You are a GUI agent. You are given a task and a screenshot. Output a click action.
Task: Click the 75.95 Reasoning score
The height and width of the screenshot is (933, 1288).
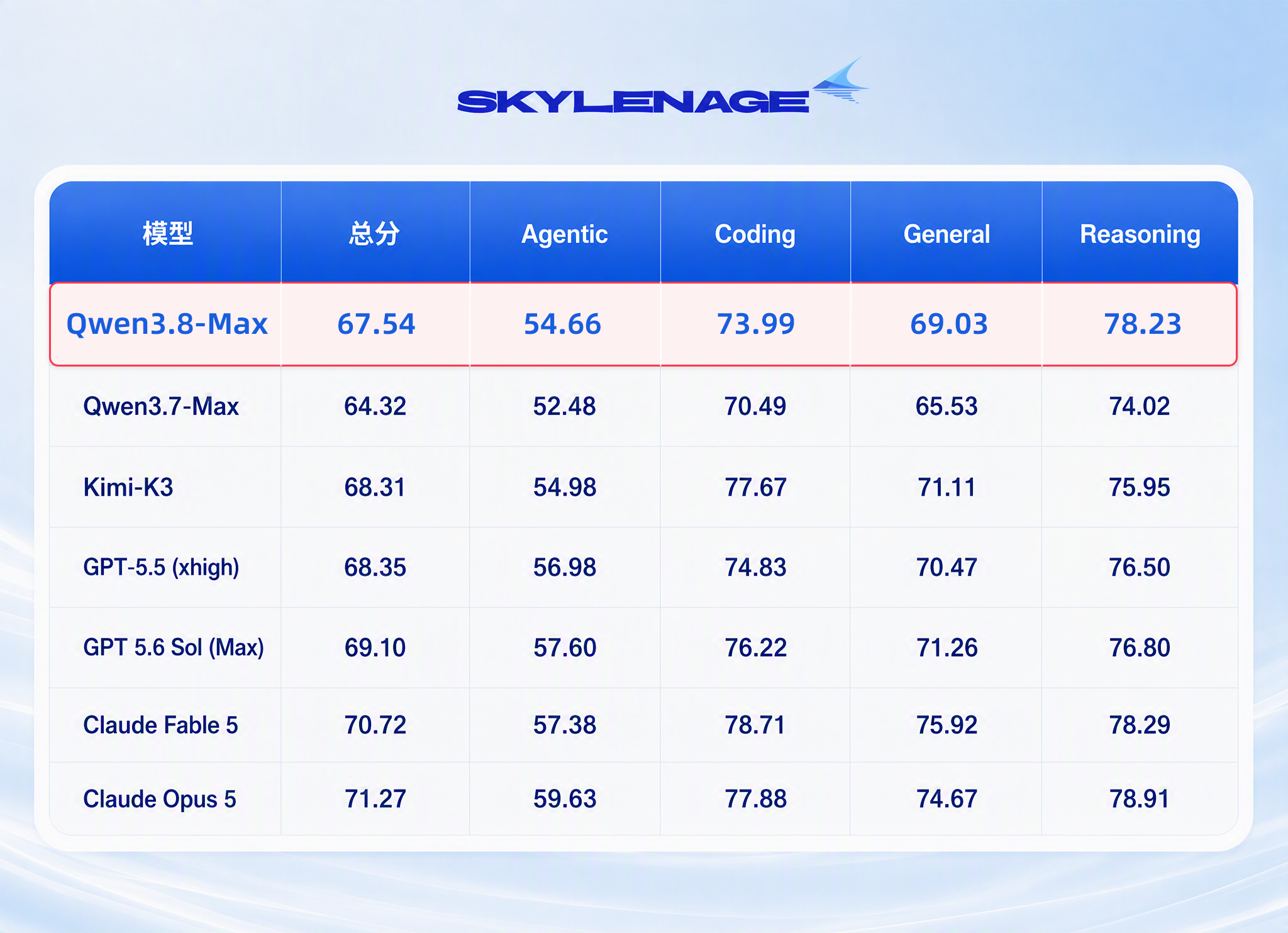pyautogui.click(x=1140, y=487)
